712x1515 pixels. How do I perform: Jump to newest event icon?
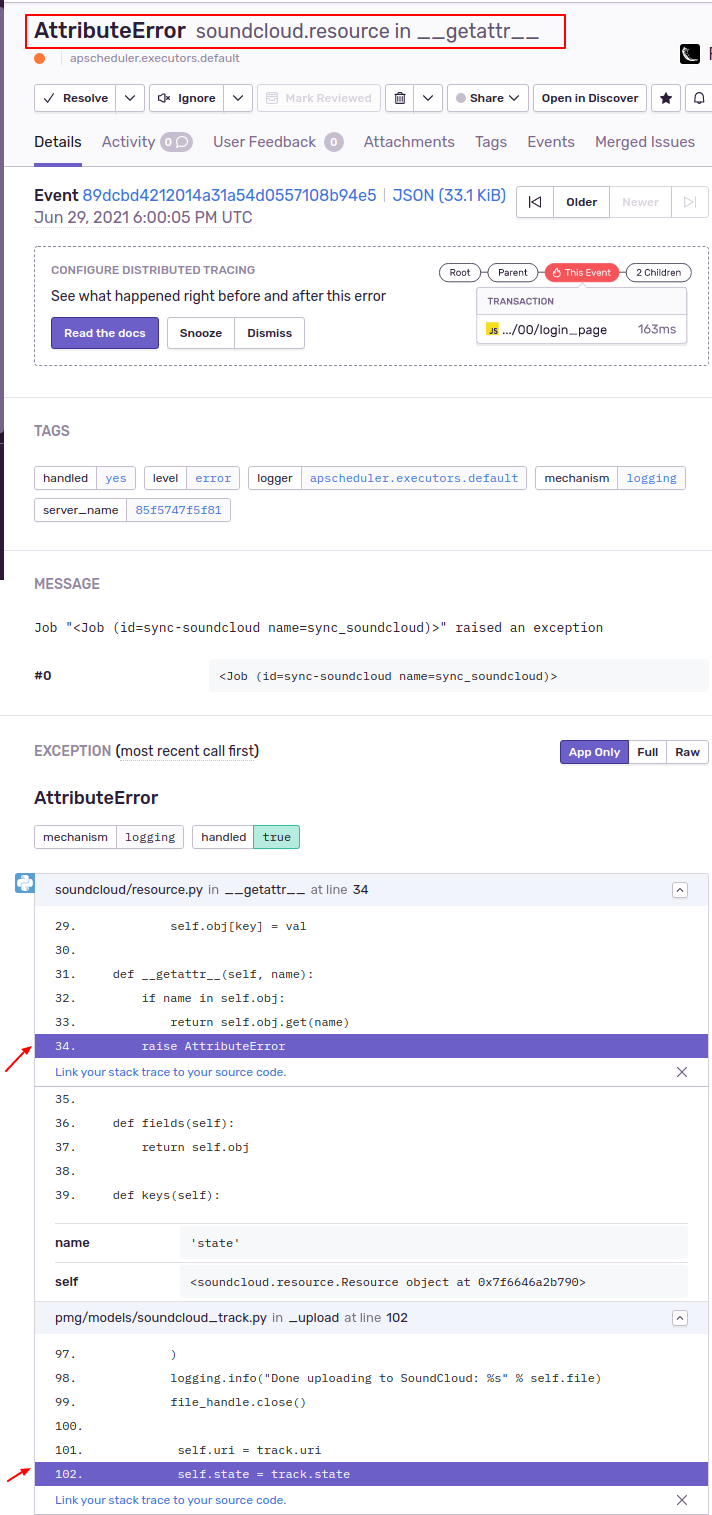pos(690,202)
